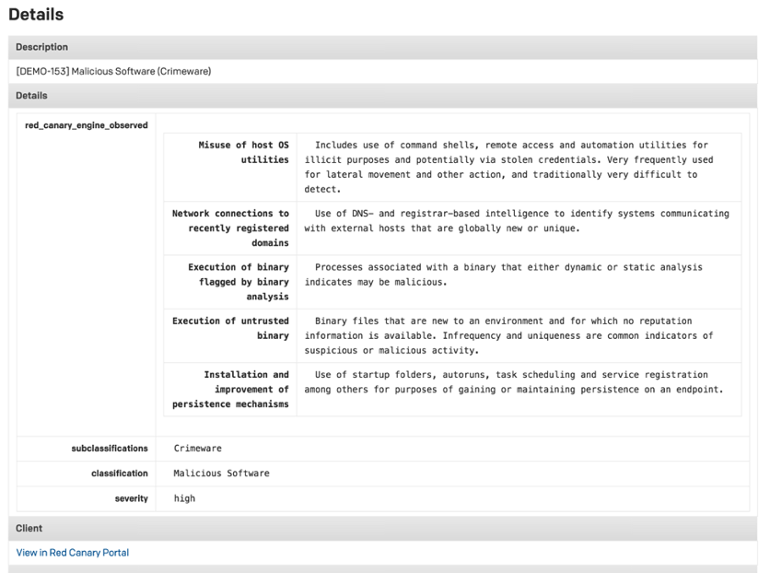This screenshot has height=573, width=770.
Task: Select the Crimeware subclassification value
Action: (x=198, y=449)
